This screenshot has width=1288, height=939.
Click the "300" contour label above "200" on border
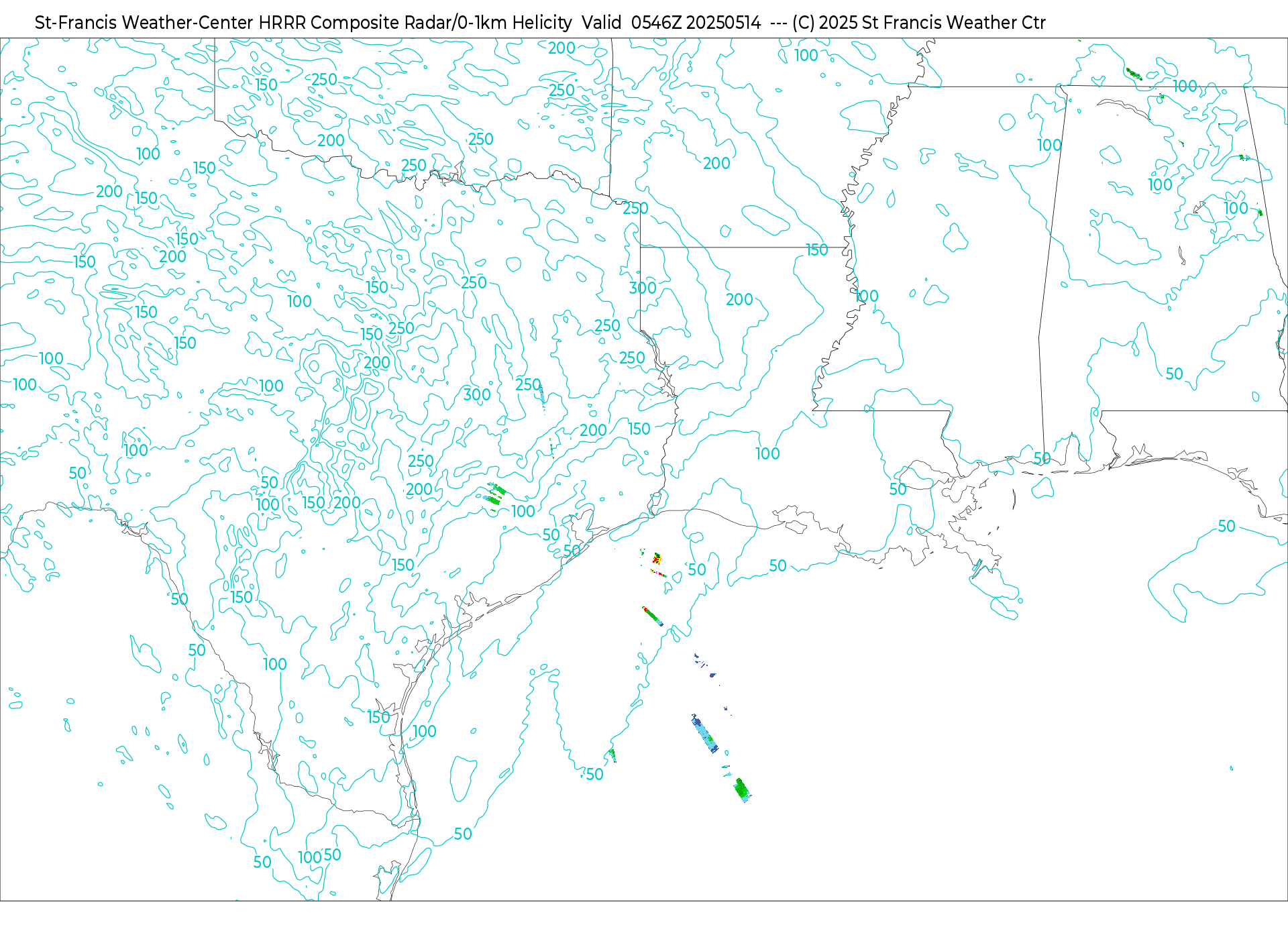(x=642, y=288)
